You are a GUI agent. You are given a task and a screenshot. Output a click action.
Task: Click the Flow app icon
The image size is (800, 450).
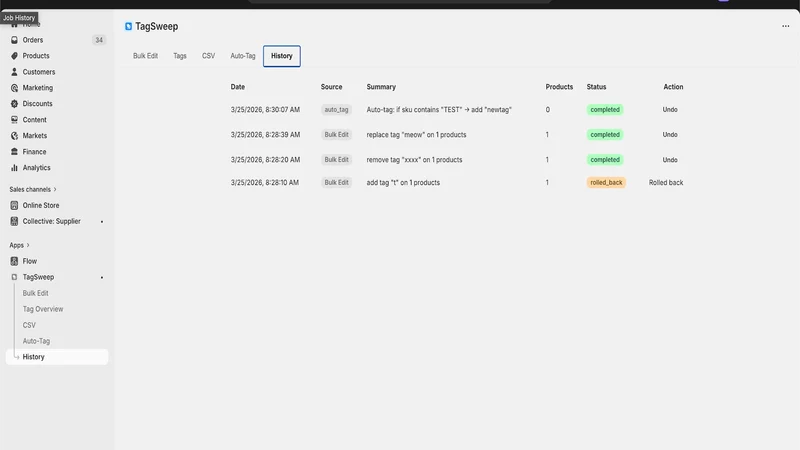coord(14,261)
